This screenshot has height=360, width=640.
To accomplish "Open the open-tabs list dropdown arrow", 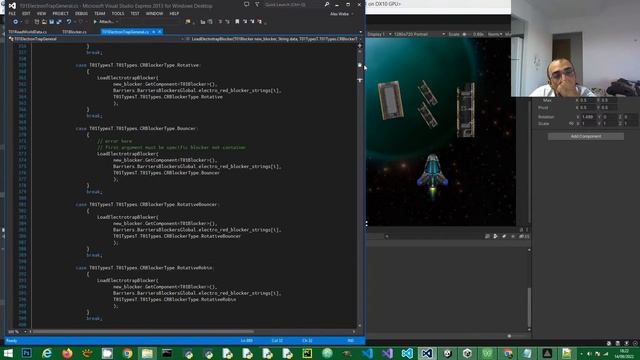I will pyautogui.click(x=360, y=32).
